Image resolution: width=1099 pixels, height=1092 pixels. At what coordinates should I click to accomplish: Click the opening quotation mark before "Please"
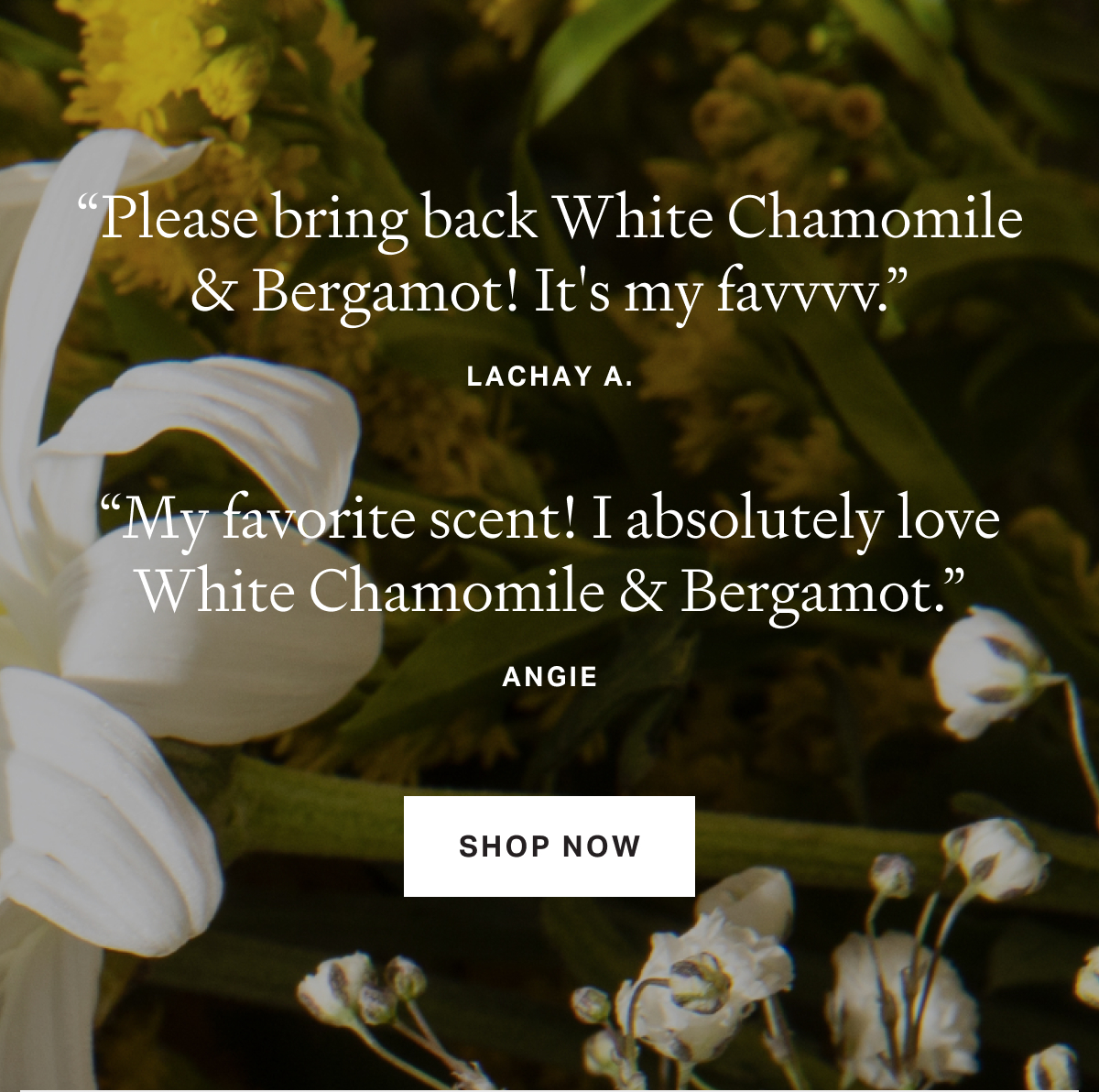pyautogui.click(x=88, y=206)
